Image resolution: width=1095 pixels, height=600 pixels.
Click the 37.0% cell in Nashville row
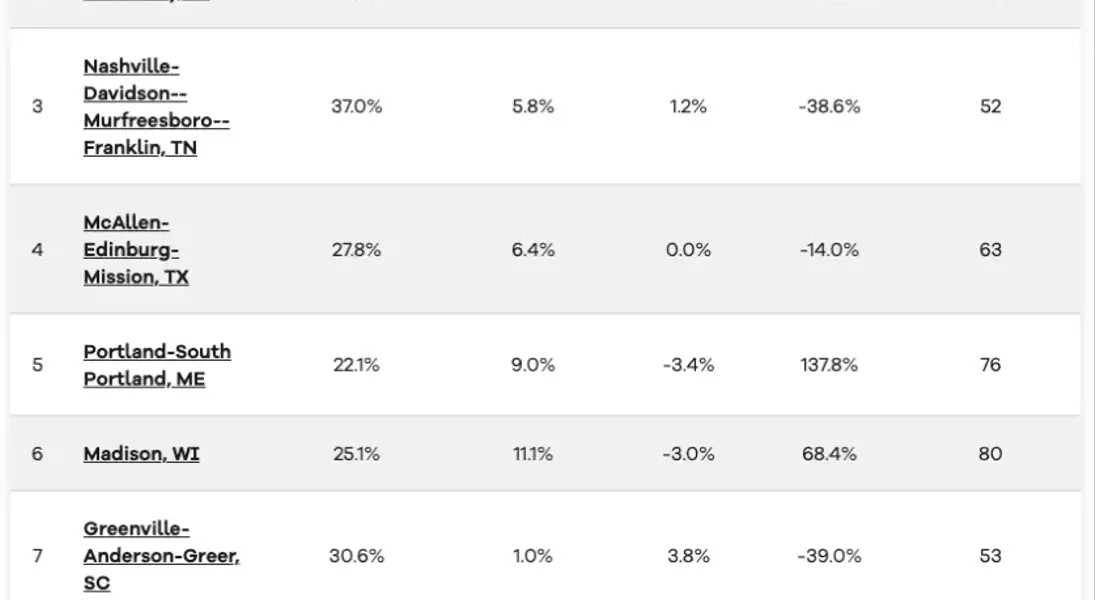356,107
